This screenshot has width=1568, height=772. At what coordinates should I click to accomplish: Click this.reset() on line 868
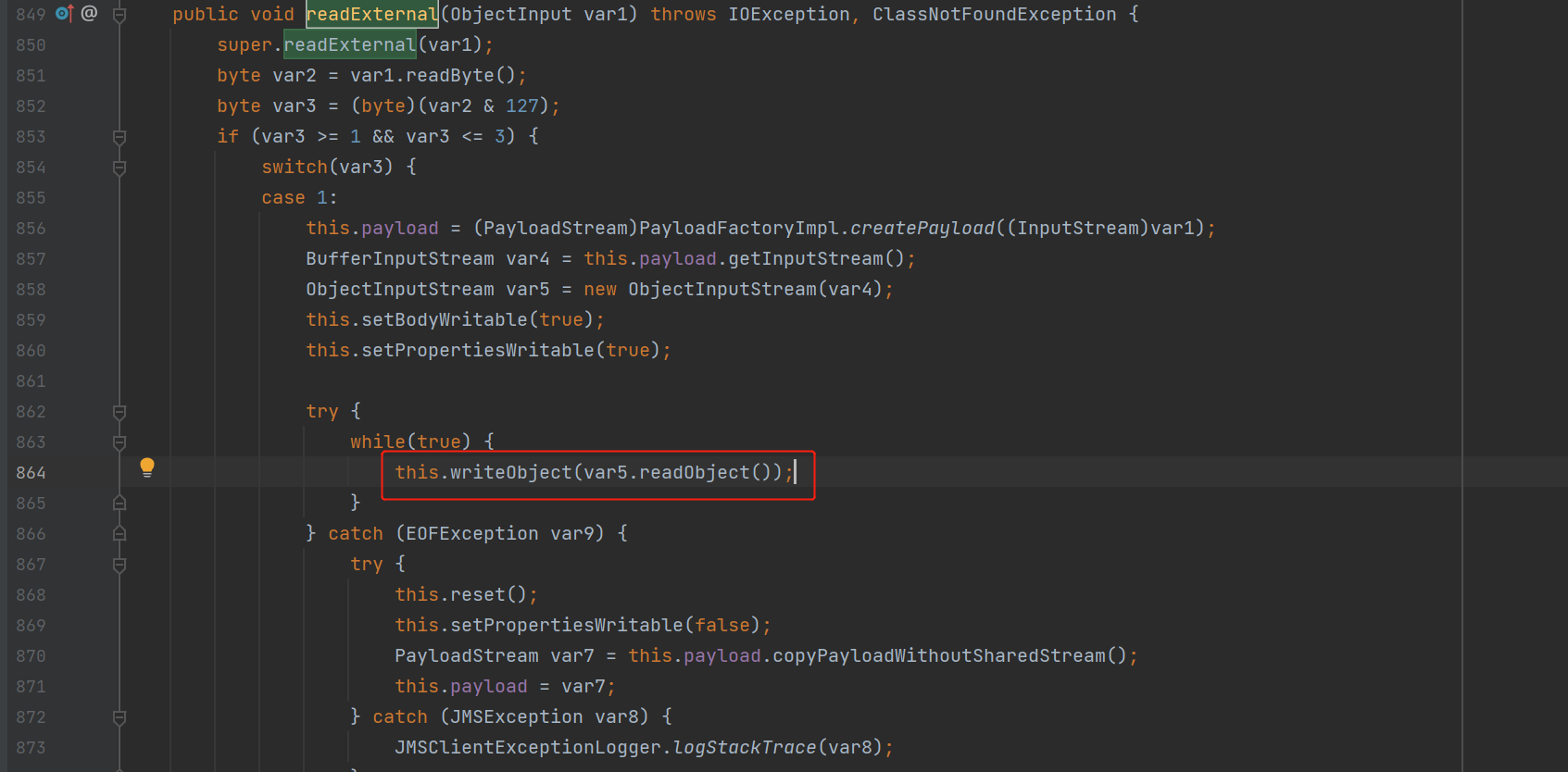pyautogui.click(x=461, y=595)
